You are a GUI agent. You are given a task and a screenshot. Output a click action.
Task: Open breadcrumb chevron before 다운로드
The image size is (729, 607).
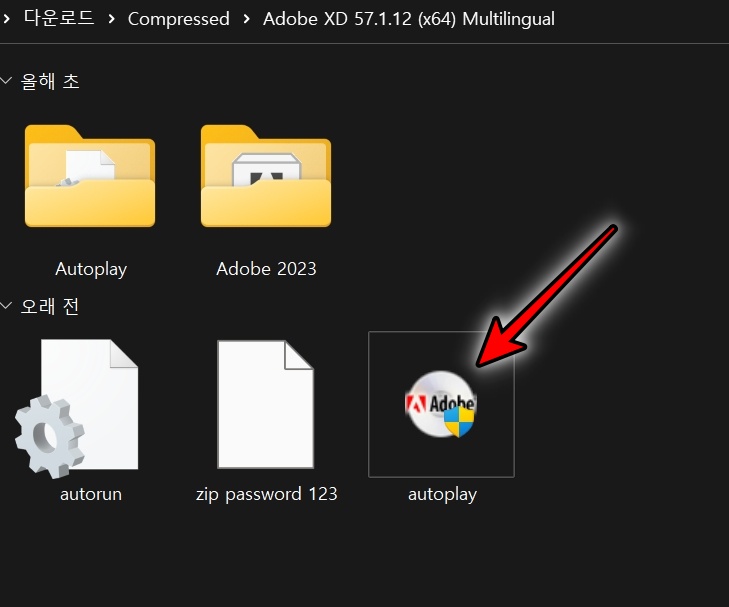6,19
